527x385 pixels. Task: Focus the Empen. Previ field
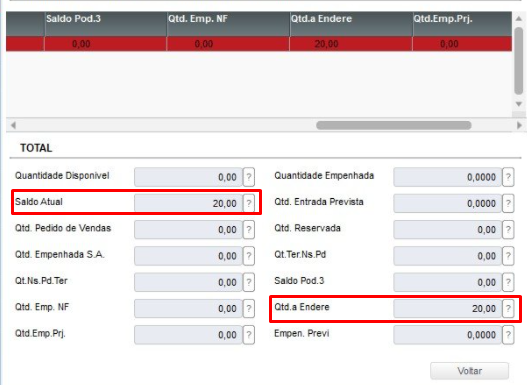tap(448, 335)
